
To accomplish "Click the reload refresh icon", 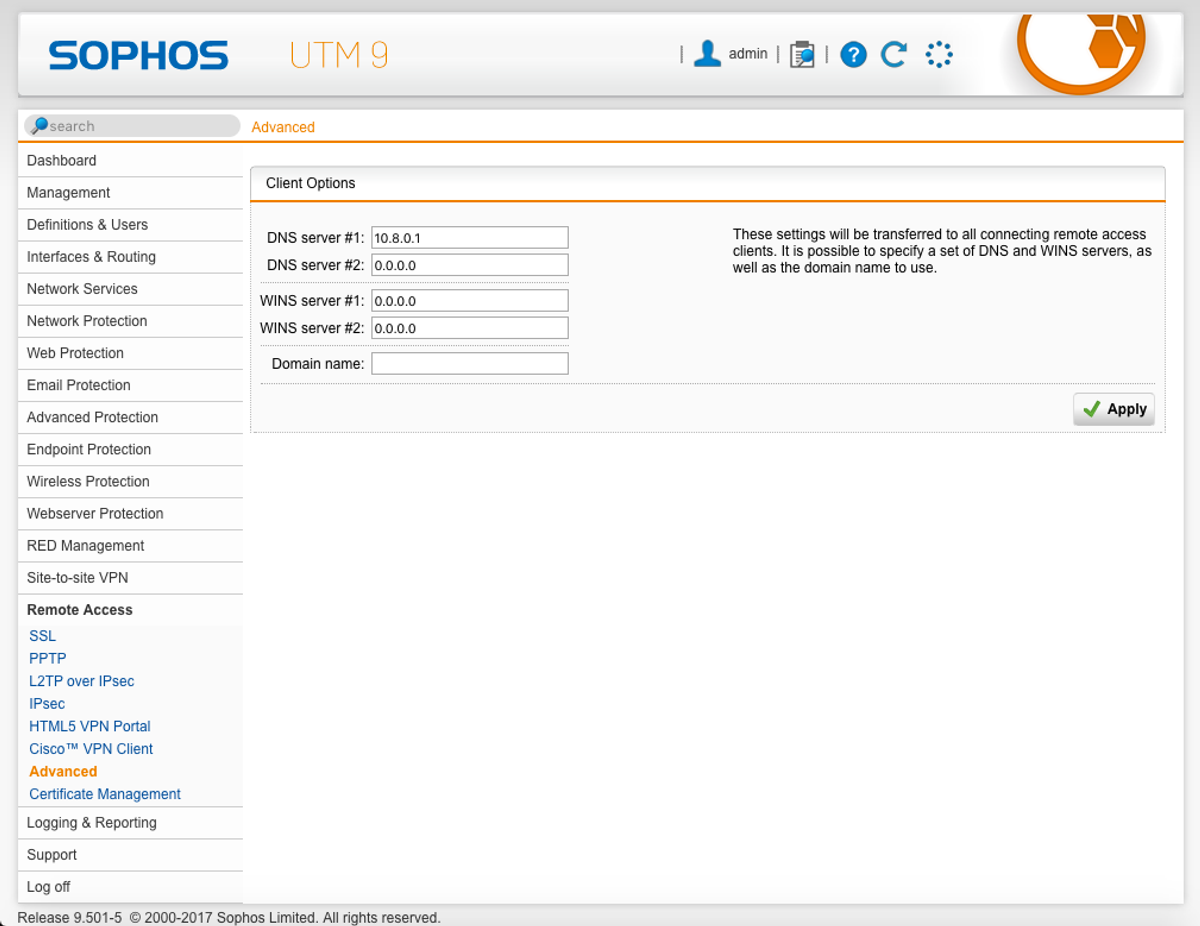I will [x=894, y=54].
